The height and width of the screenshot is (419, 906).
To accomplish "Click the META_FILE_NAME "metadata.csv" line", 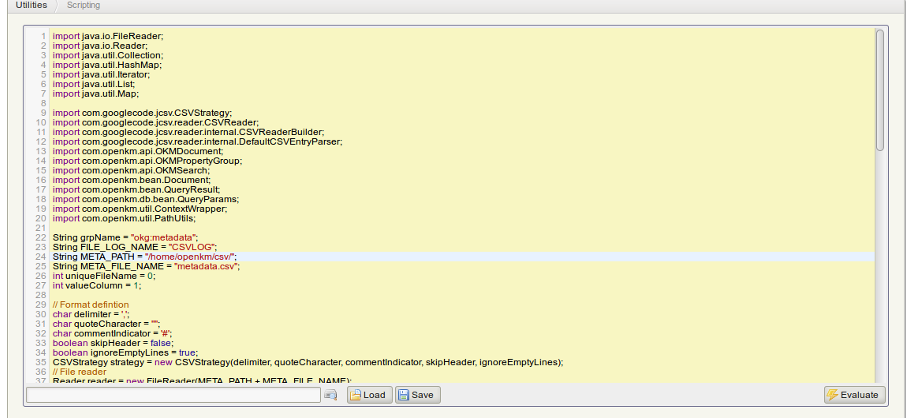I will click(146, 267).
